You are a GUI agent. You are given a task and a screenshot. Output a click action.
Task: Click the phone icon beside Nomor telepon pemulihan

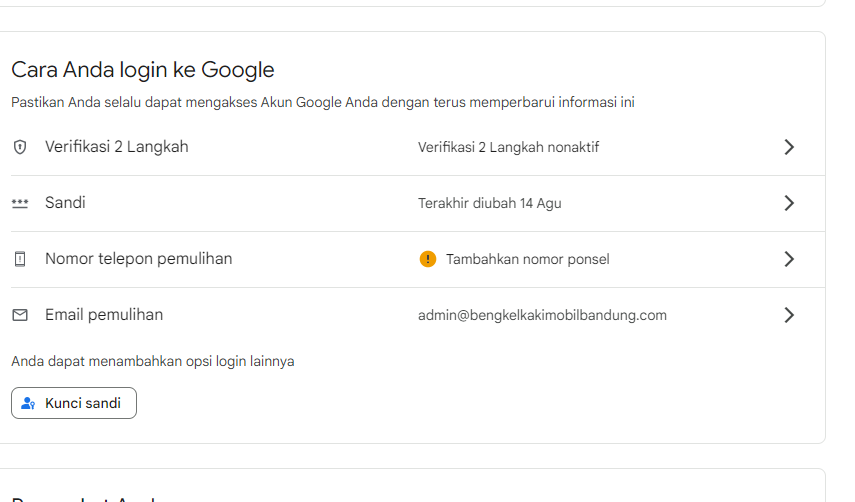[20, 259]
